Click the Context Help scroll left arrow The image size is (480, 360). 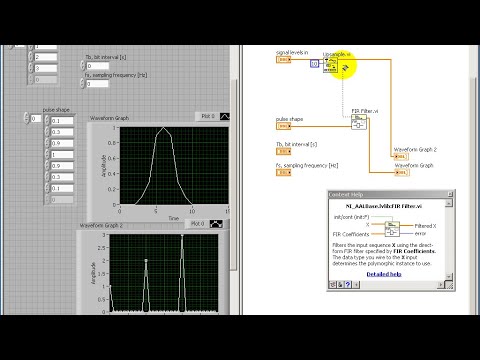(x=356, y=284)
